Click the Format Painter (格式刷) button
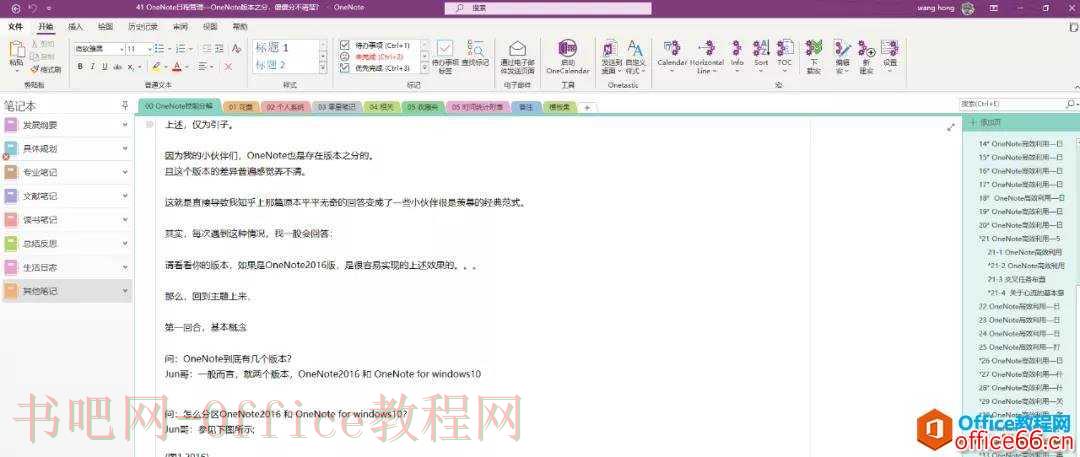 pyautogui.click(x=45, y=69)
